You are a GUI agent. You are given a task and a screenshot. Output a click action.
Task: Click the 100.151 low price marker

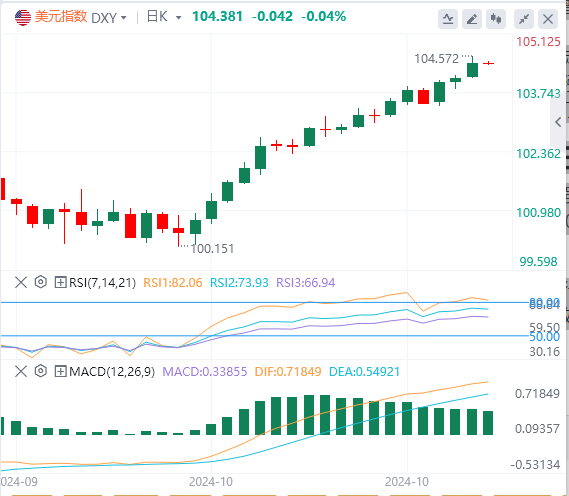(212, 249)
